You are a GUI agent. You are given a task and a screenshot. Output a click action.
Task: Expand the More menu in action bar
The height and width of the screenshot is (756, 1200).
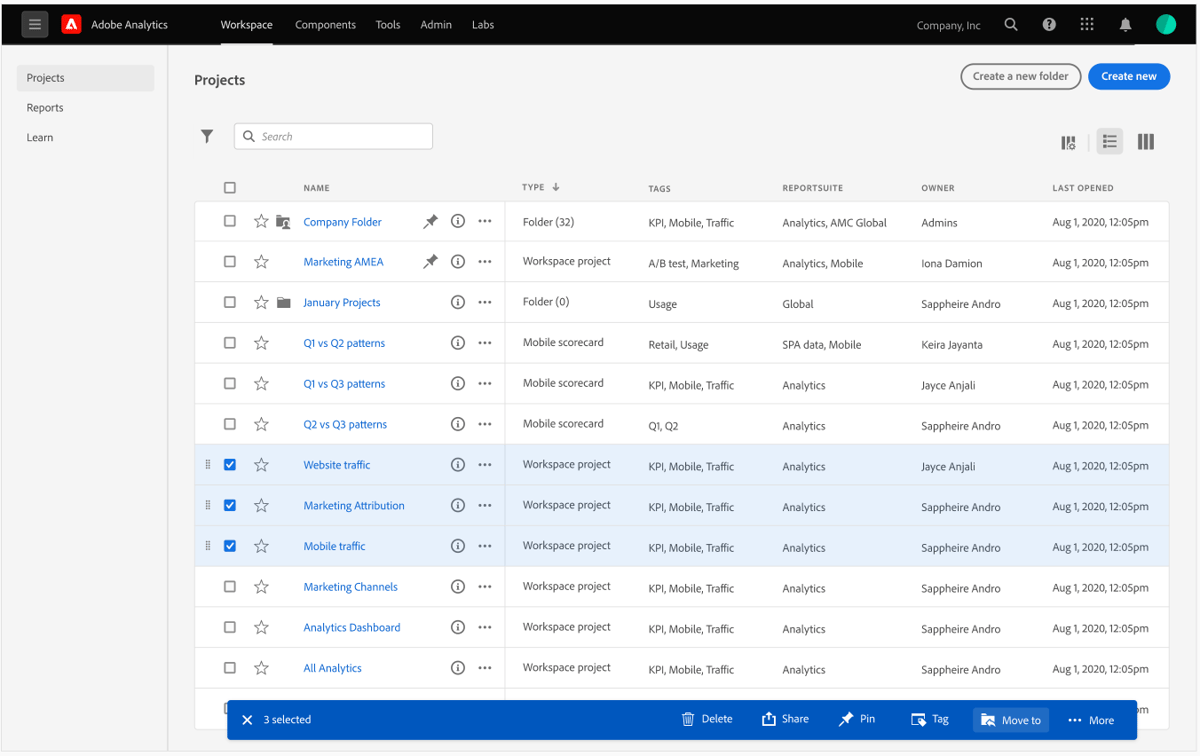click(x=1091, y=719)
